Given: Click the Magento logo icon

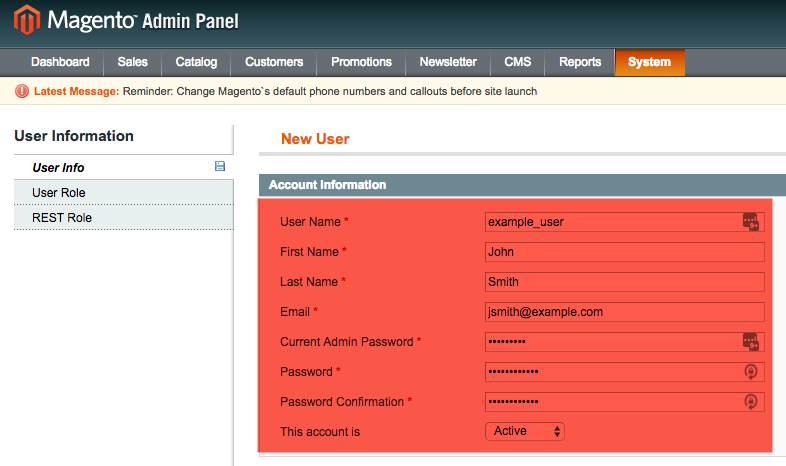Looking at the screenshot, I should click(27, 21).
